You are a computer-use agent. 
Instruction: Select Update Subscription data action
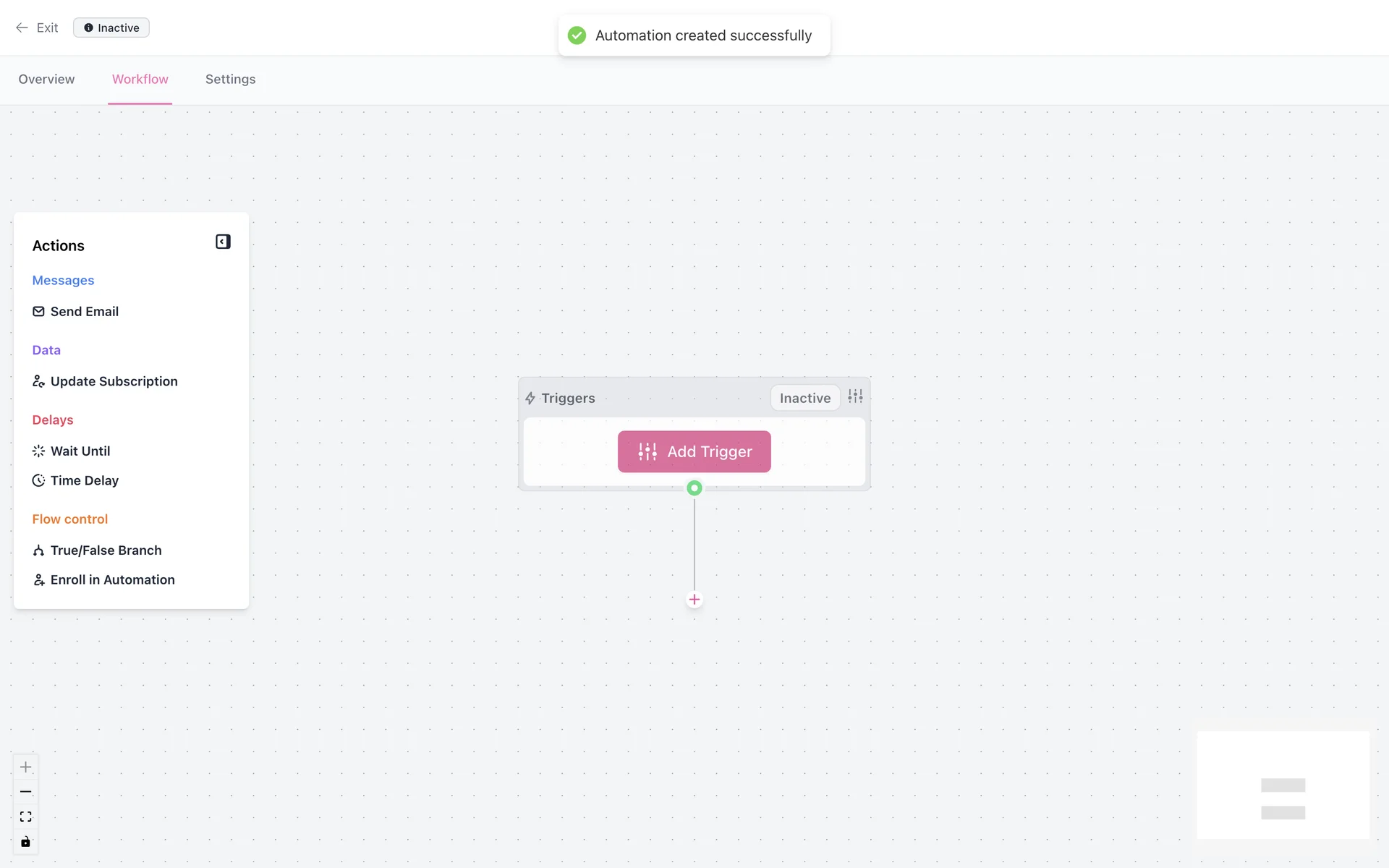point(114,381)
